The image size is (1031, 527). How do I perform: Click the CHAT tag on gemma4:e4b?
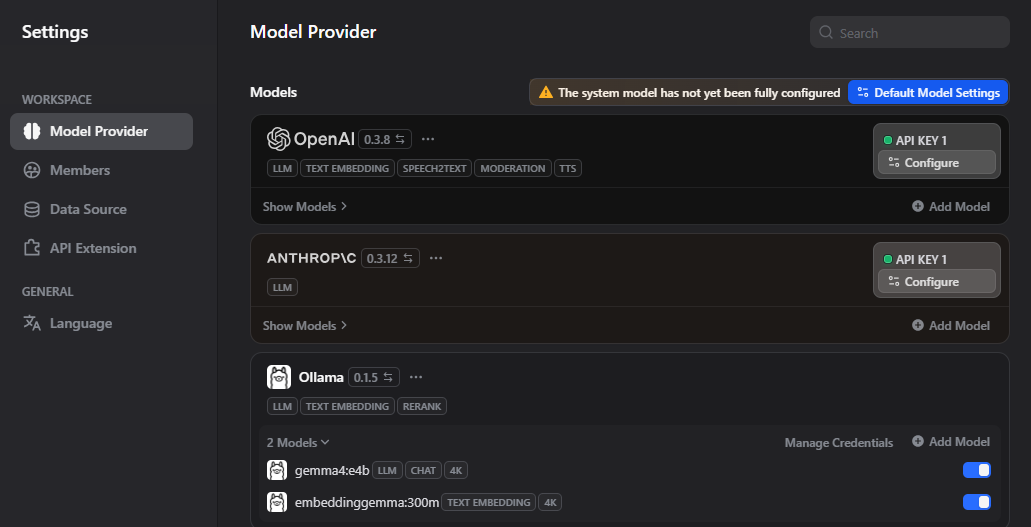click(x=423, y=470)
